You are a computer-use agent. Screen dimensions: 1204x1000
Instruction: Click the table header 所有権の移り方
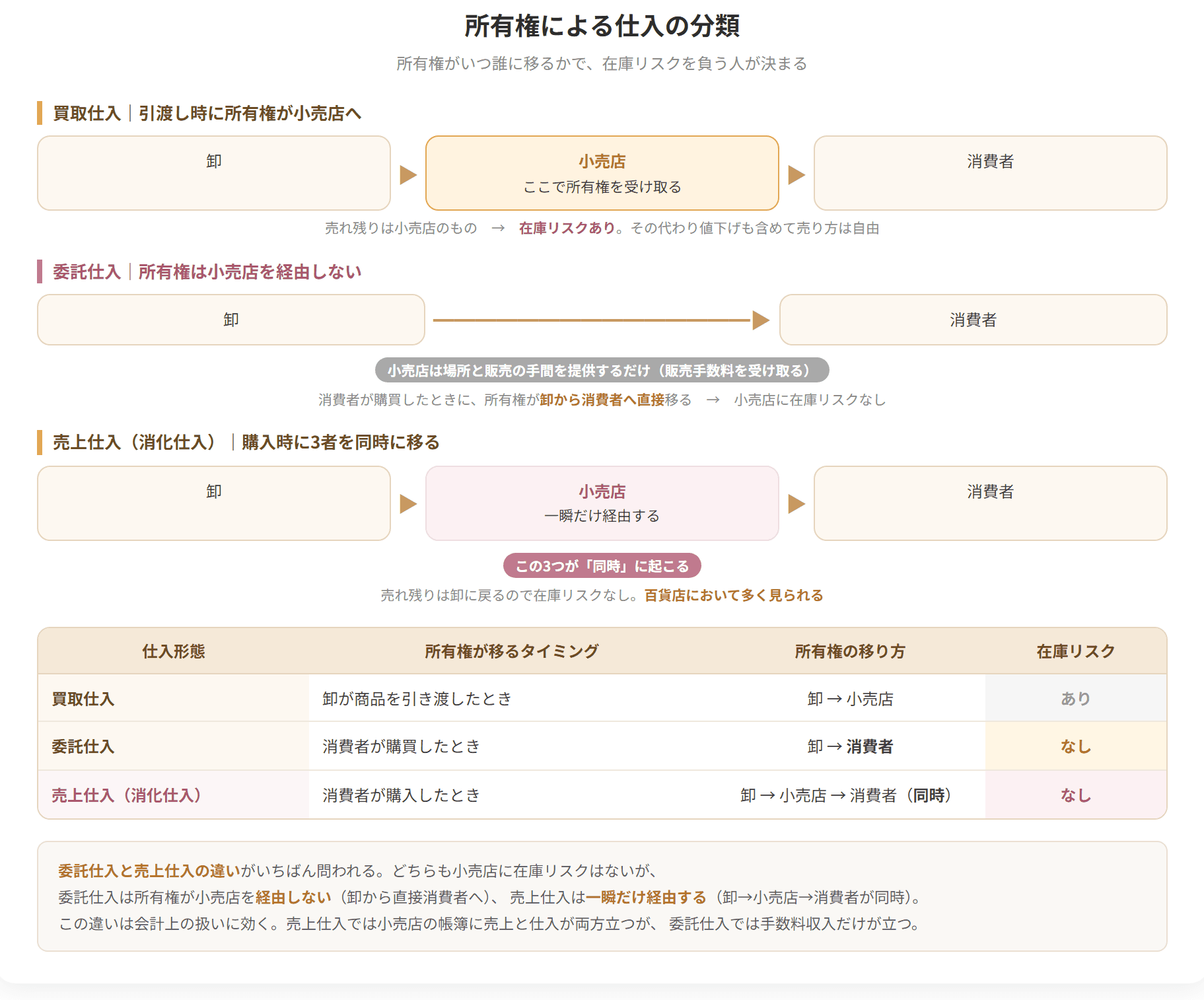point(850,651)
